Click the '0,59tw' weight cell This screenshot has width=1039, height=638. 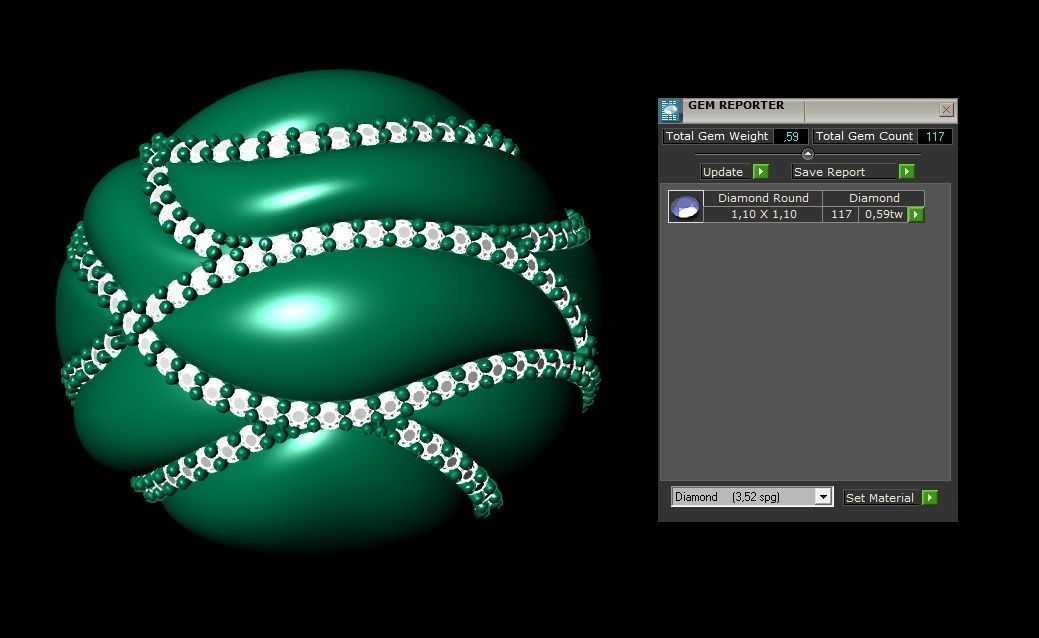[883, 215]
